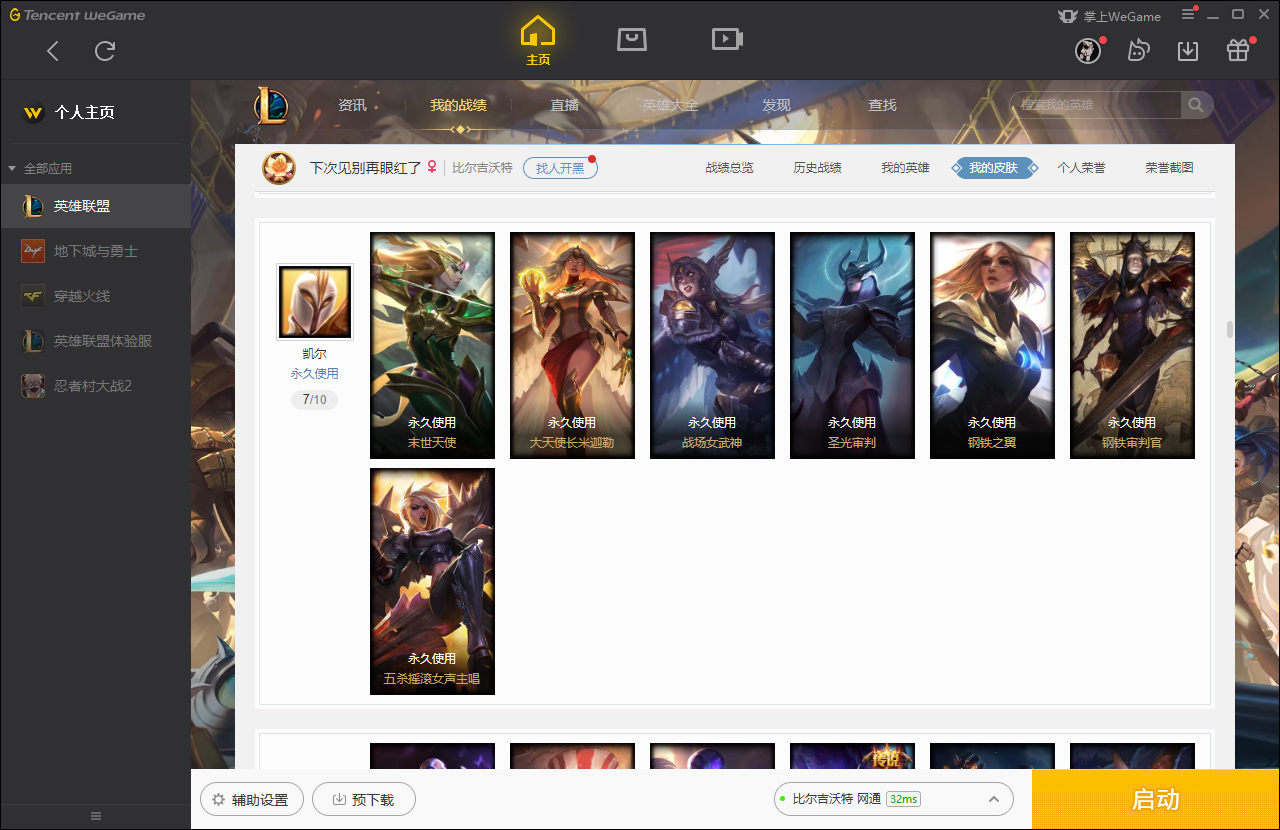This screenshot has height=830, width=1280.
Task: Open the download manager icon
Action: click(1188, 51)
